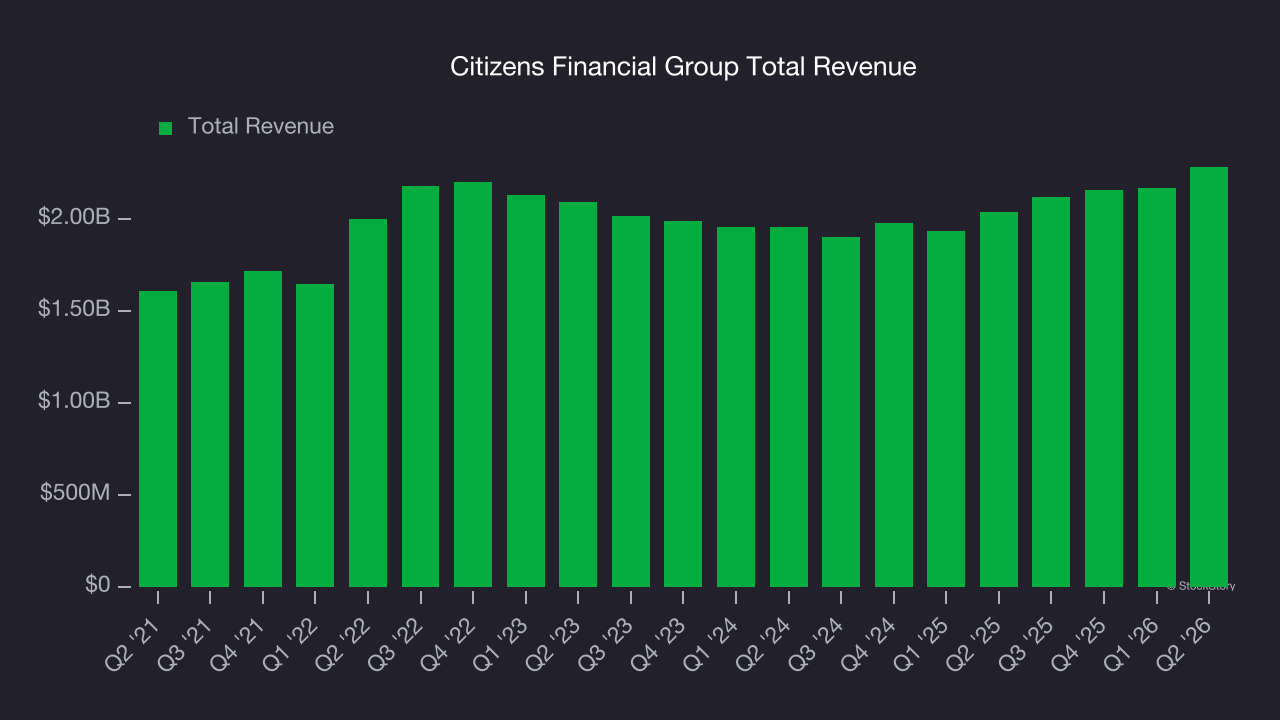Select the revenue bar for Q2 '24
The height and width of the screenshot is (720, 1280).
tap(789, 407)
